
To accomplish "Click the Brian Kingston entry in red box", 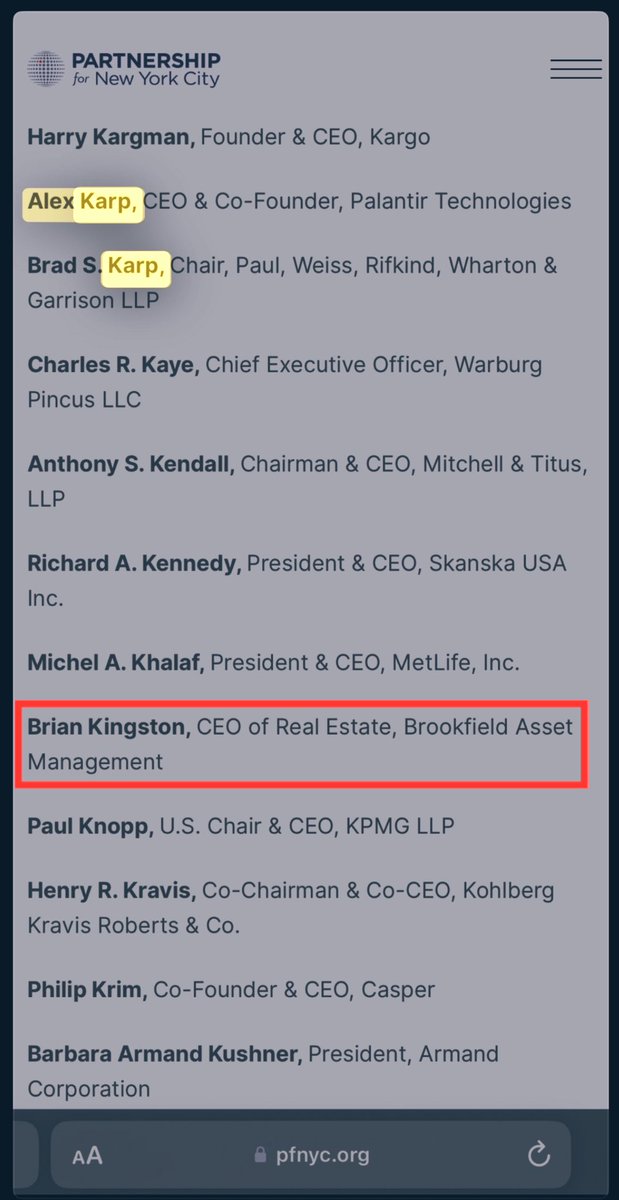I will pos(108,727).
